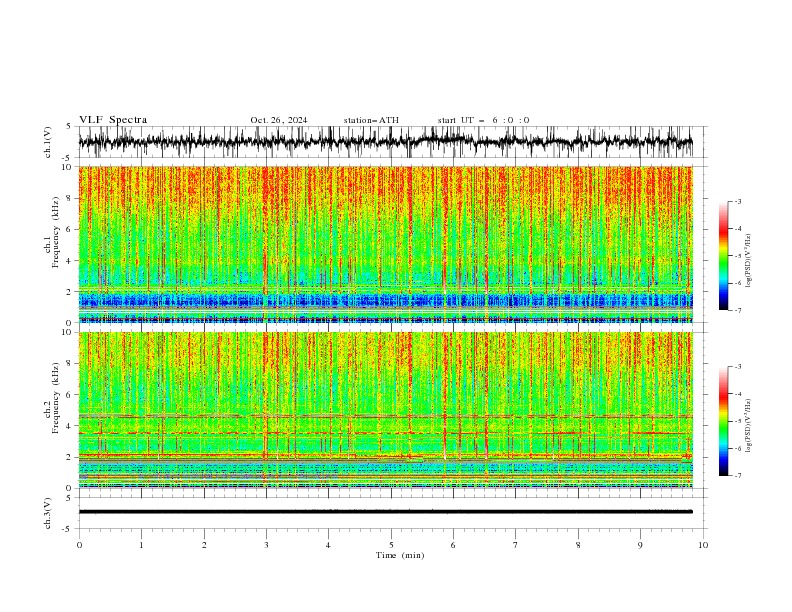
Task: Click the "Time (min)" axis label
Action: pyautogui.click(x=400, y=555)
